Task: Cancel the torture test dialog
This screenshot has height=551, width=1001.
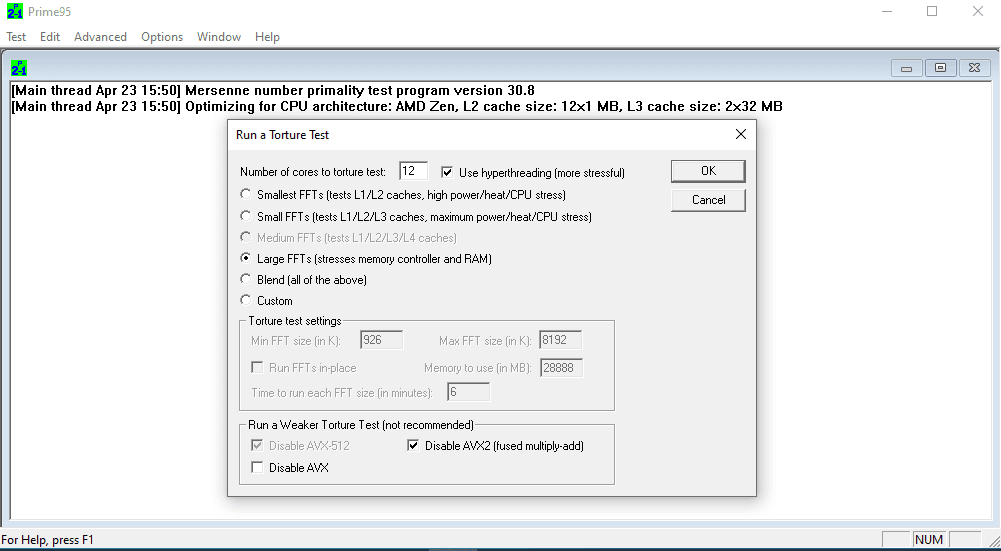Action: (x=708, y=200)
